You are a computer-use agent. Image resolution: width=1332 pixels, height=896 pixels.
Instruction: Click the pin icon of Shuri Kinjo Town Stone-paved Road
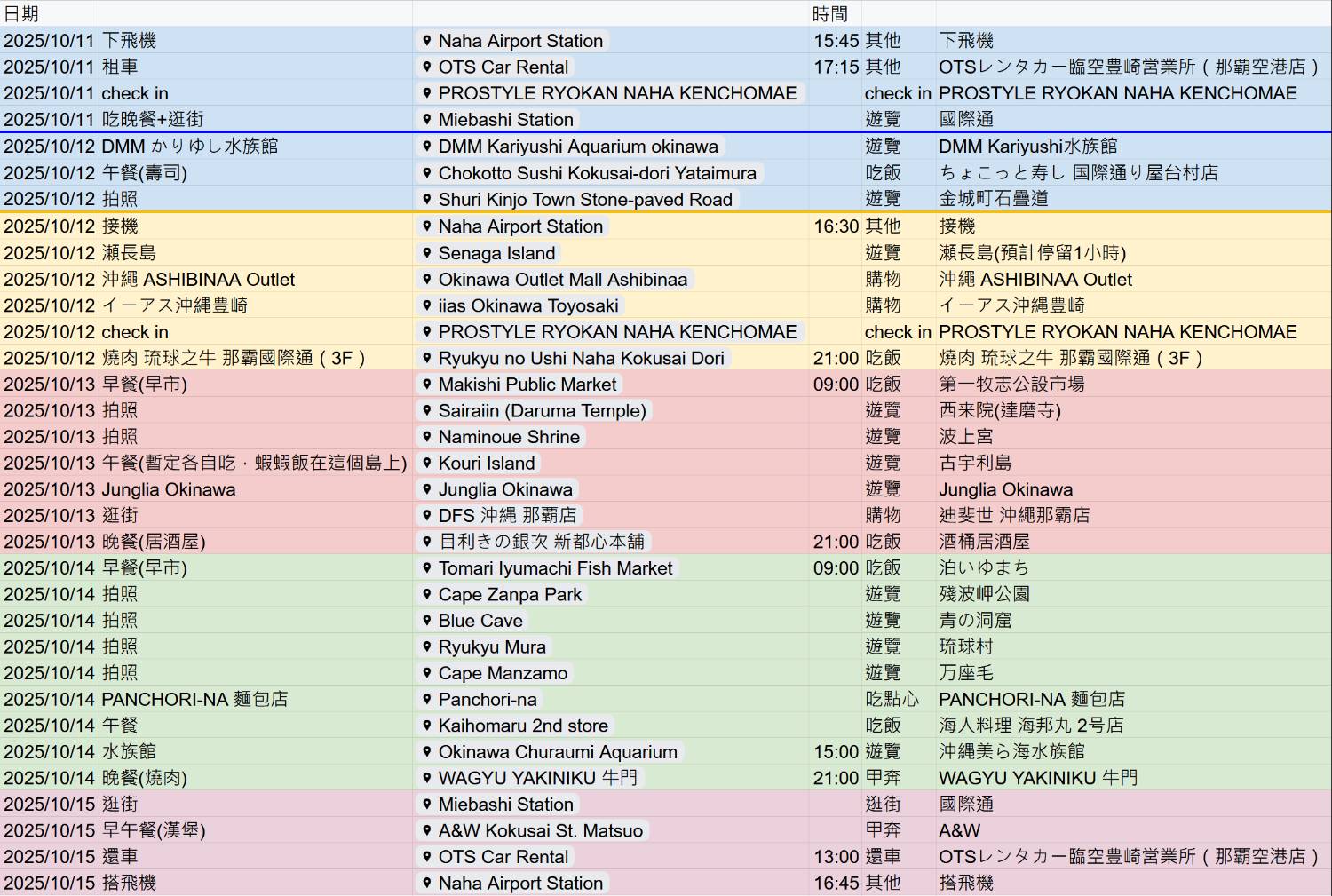(x=427, y=199)
